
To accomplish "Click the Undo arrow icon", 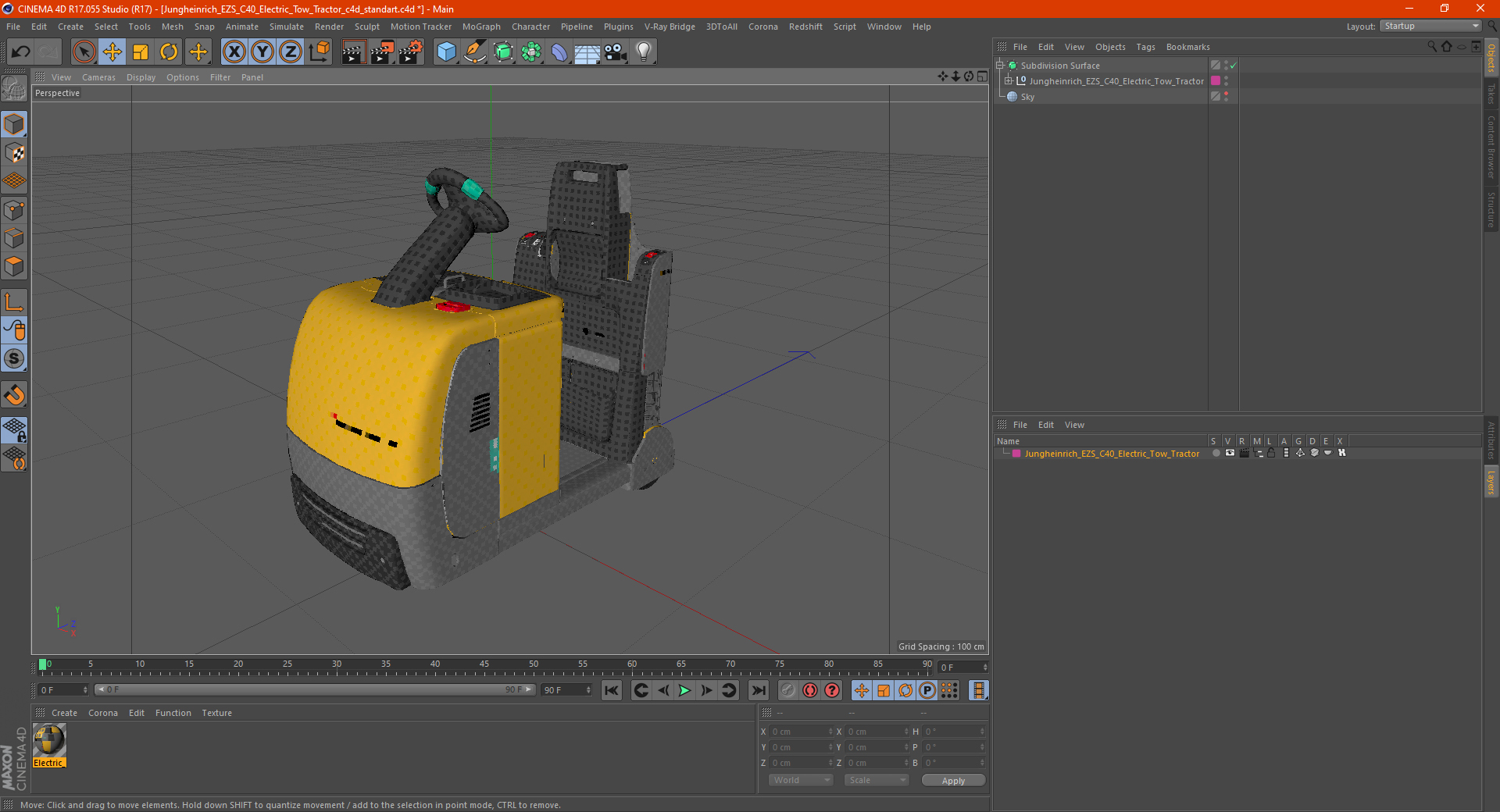I will coord(21,52).
